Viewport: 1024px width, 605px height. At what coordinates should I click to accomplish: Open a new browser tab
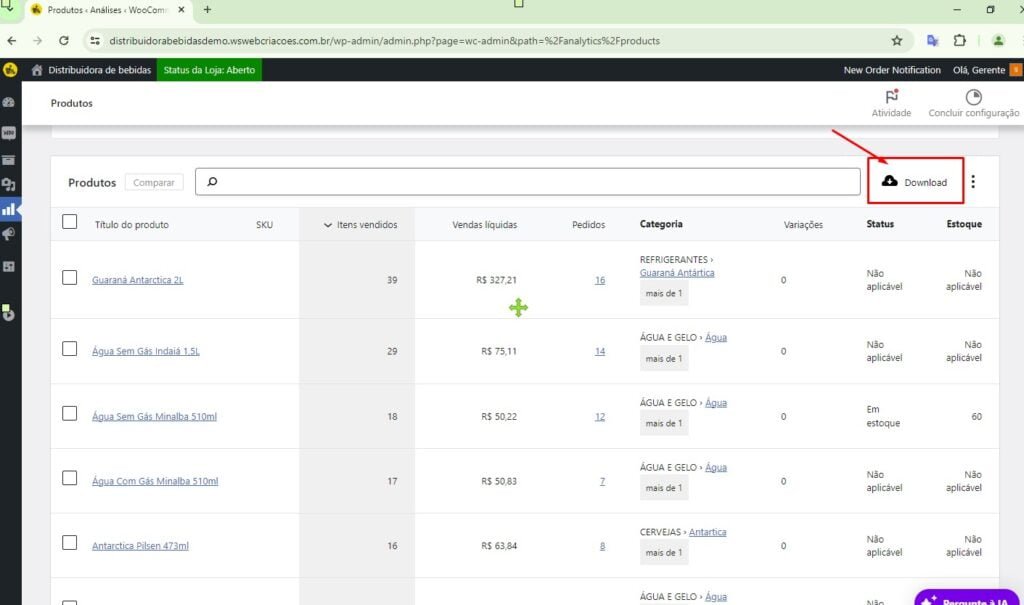coord(207,10)
